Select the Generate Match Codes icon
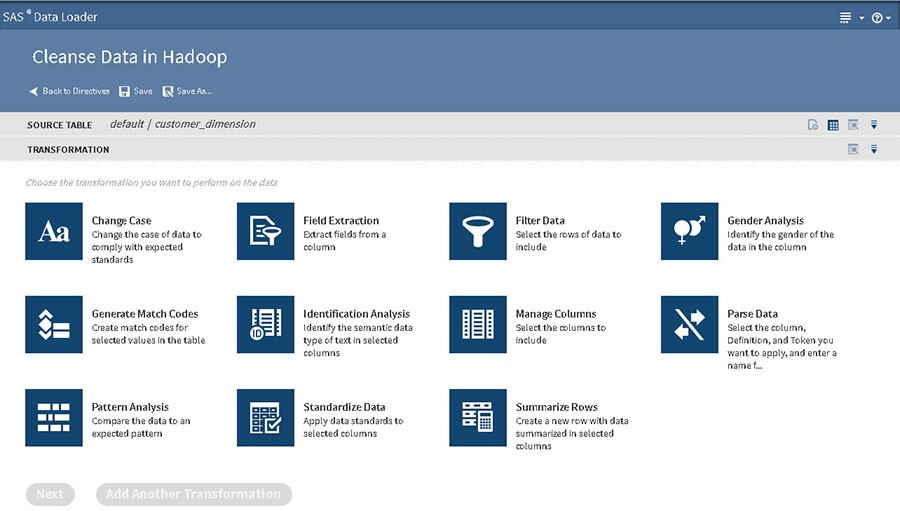The image size is (900, 511). point(54,324)
